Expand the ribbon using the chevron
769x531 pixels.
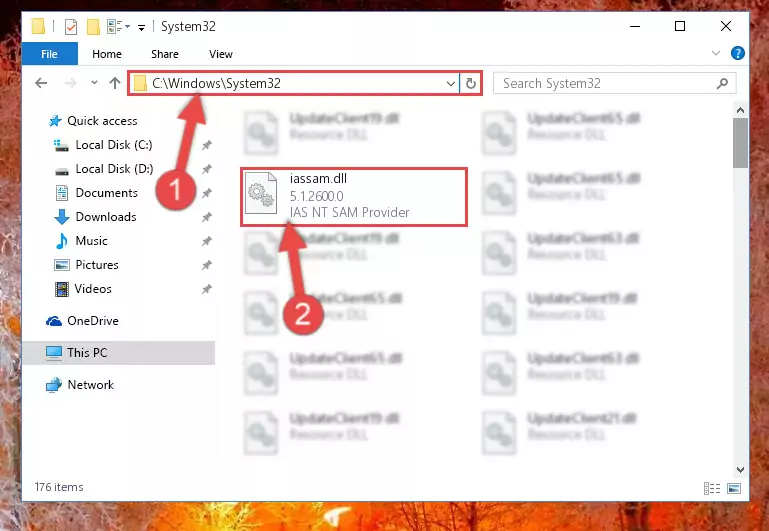716,53
